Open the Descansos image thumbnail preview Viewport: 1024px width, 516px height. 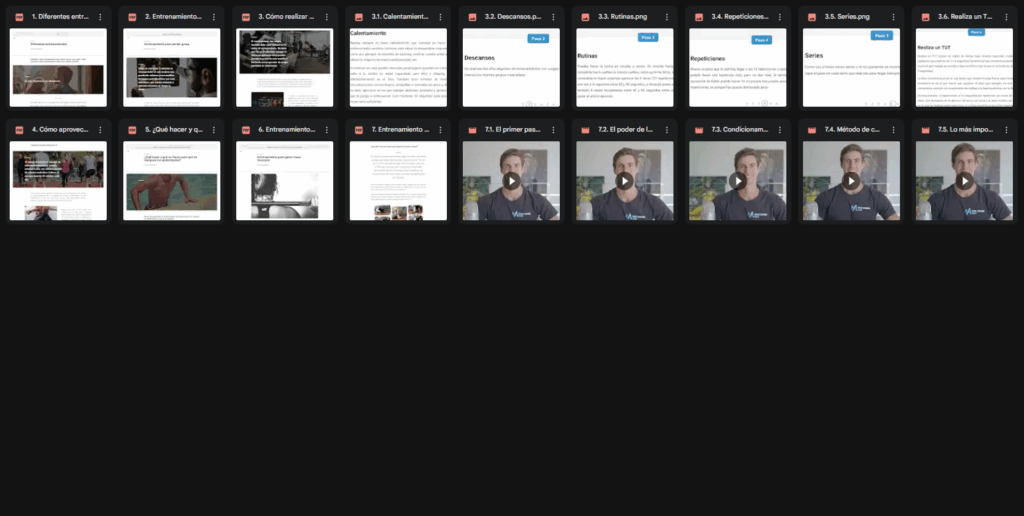tap(511, 68)
